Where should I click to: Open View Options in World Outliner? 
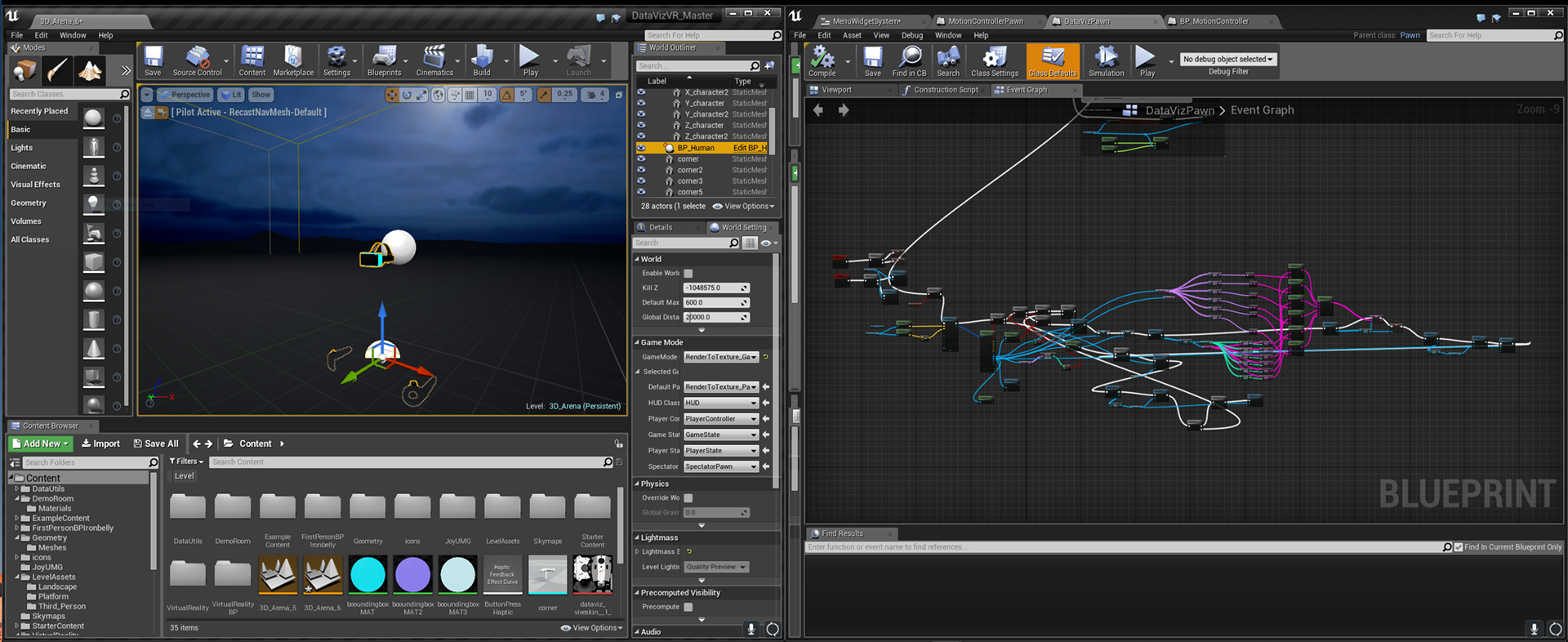pyautogui.click(x=743, y=207)
